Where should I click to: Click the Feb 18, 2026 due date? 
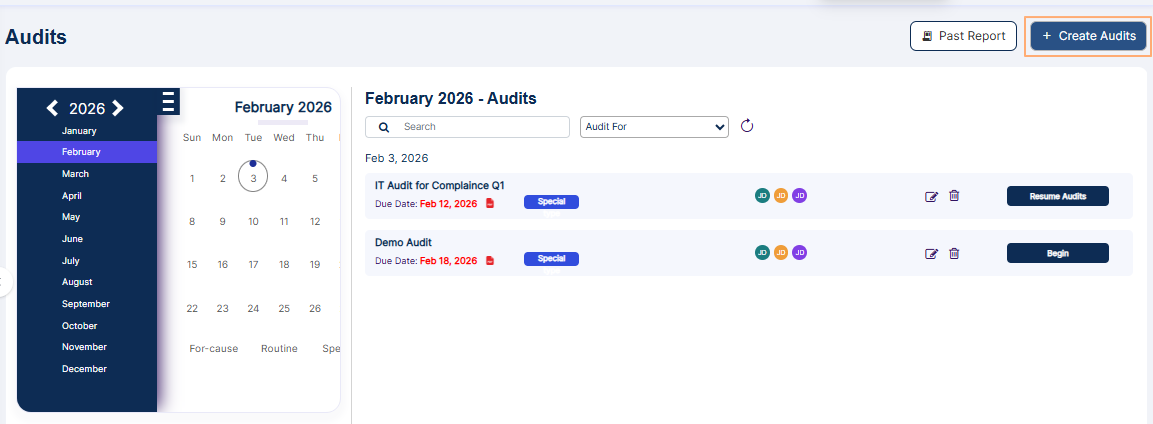coord(449,261)
